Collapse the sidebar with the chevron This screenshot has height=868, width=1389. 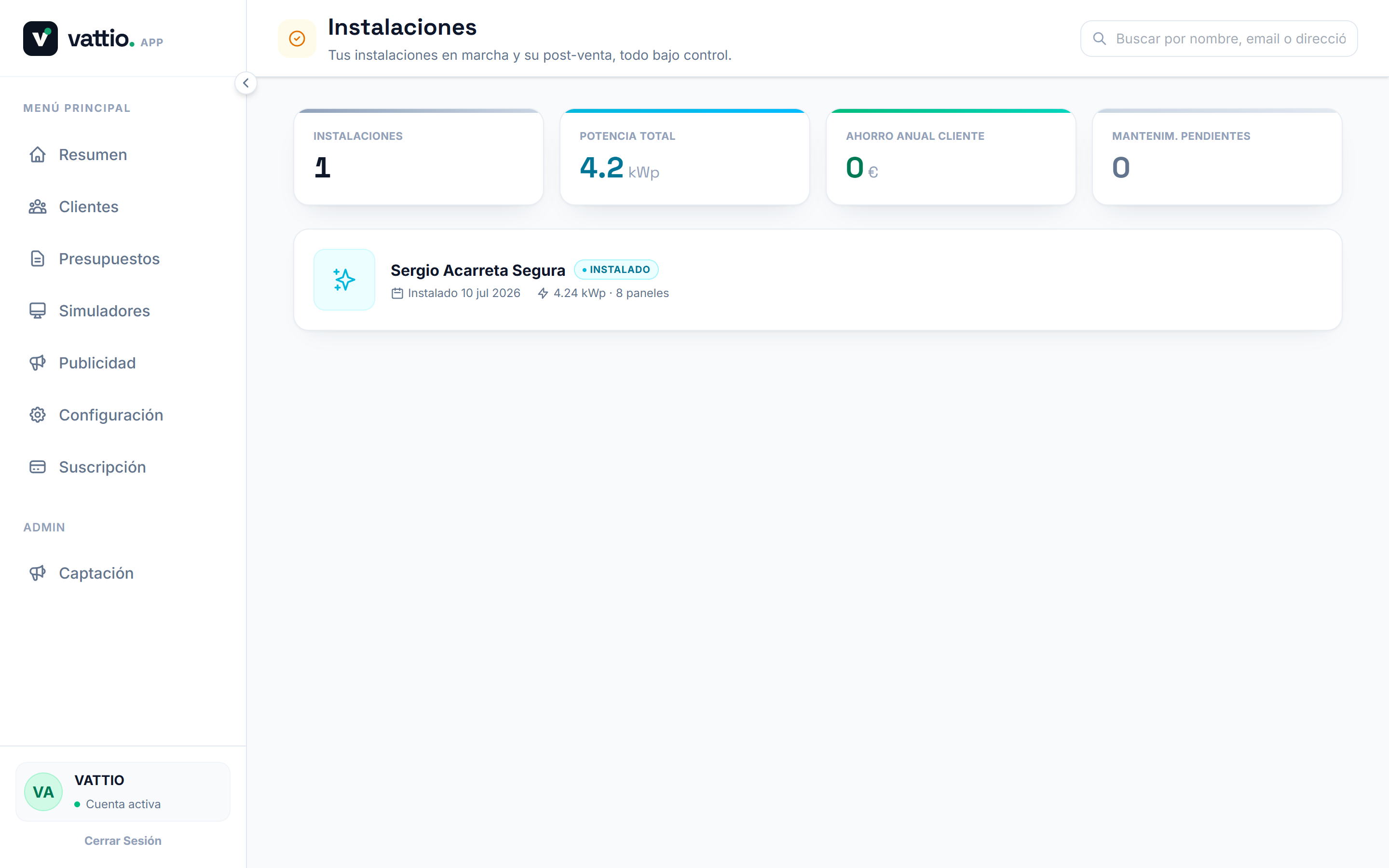(245, 83)
